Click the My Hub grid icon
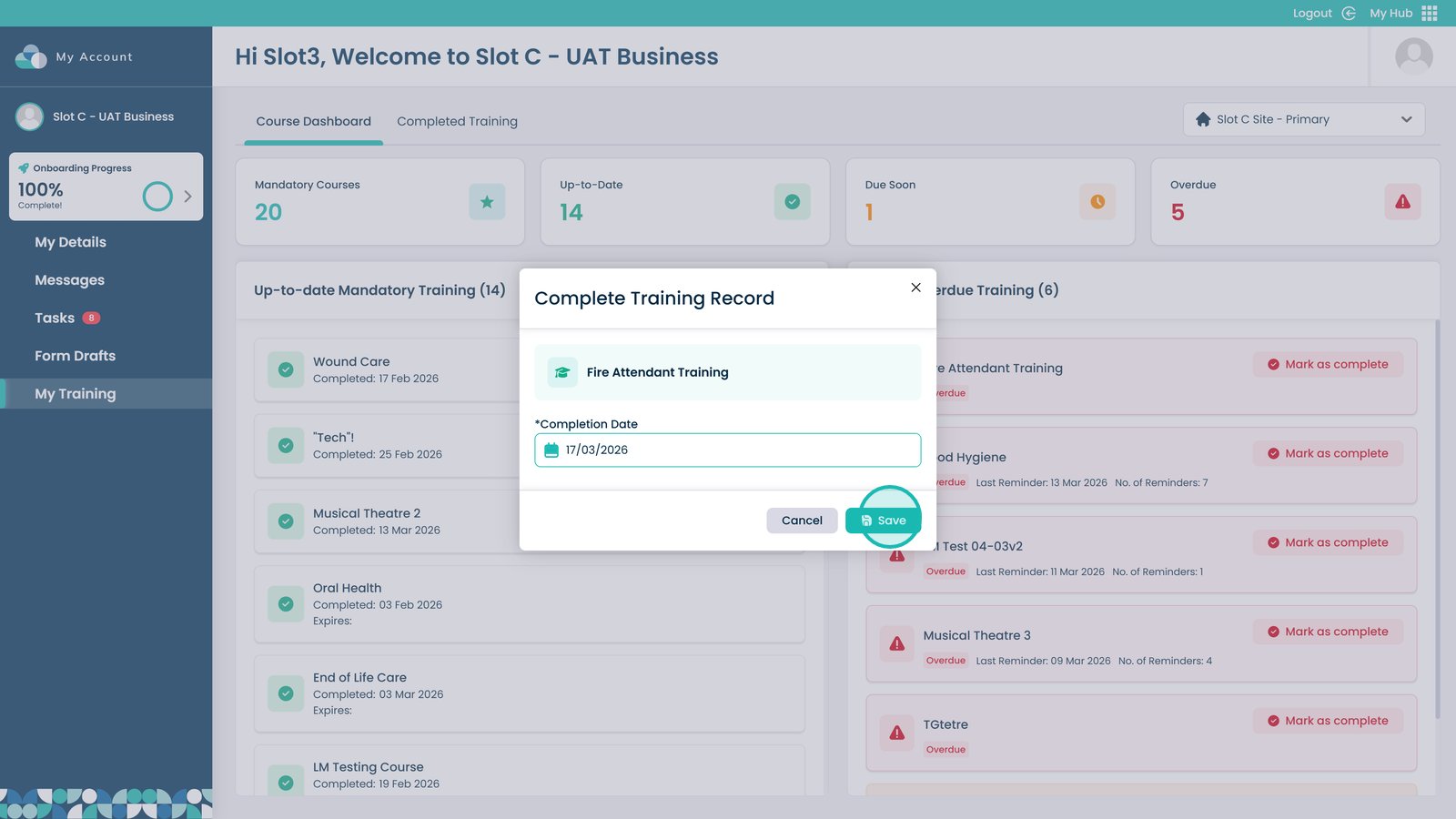1456x819 pixels. [1430, 13]
